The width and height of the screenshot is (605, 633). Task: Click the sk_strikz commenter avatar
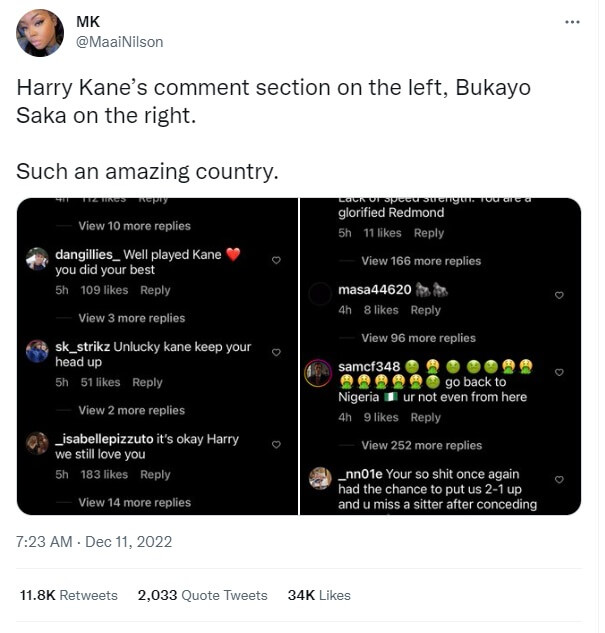[37, 350]
